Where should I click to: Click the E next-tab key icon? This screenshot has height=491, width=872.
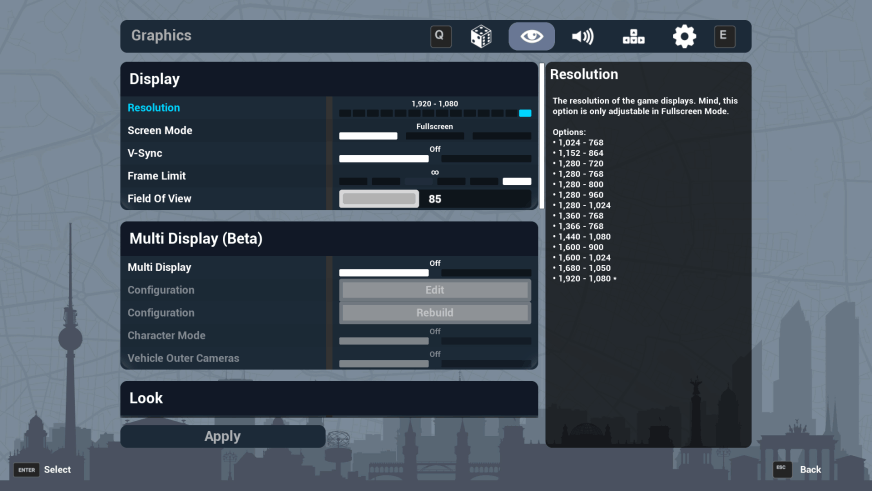(x=724, y=36)
